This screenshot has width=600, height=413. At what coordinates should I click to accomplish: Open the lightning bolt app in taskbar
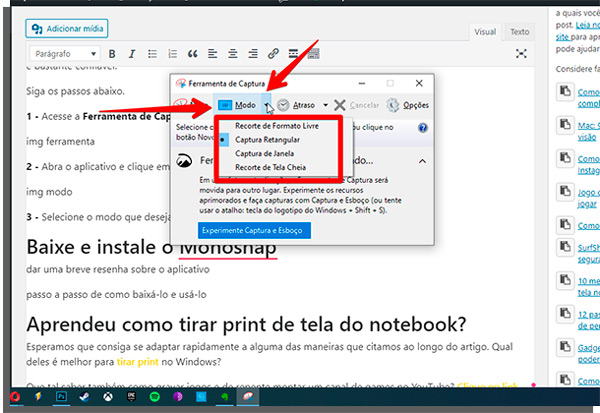[x=38, y=397]
